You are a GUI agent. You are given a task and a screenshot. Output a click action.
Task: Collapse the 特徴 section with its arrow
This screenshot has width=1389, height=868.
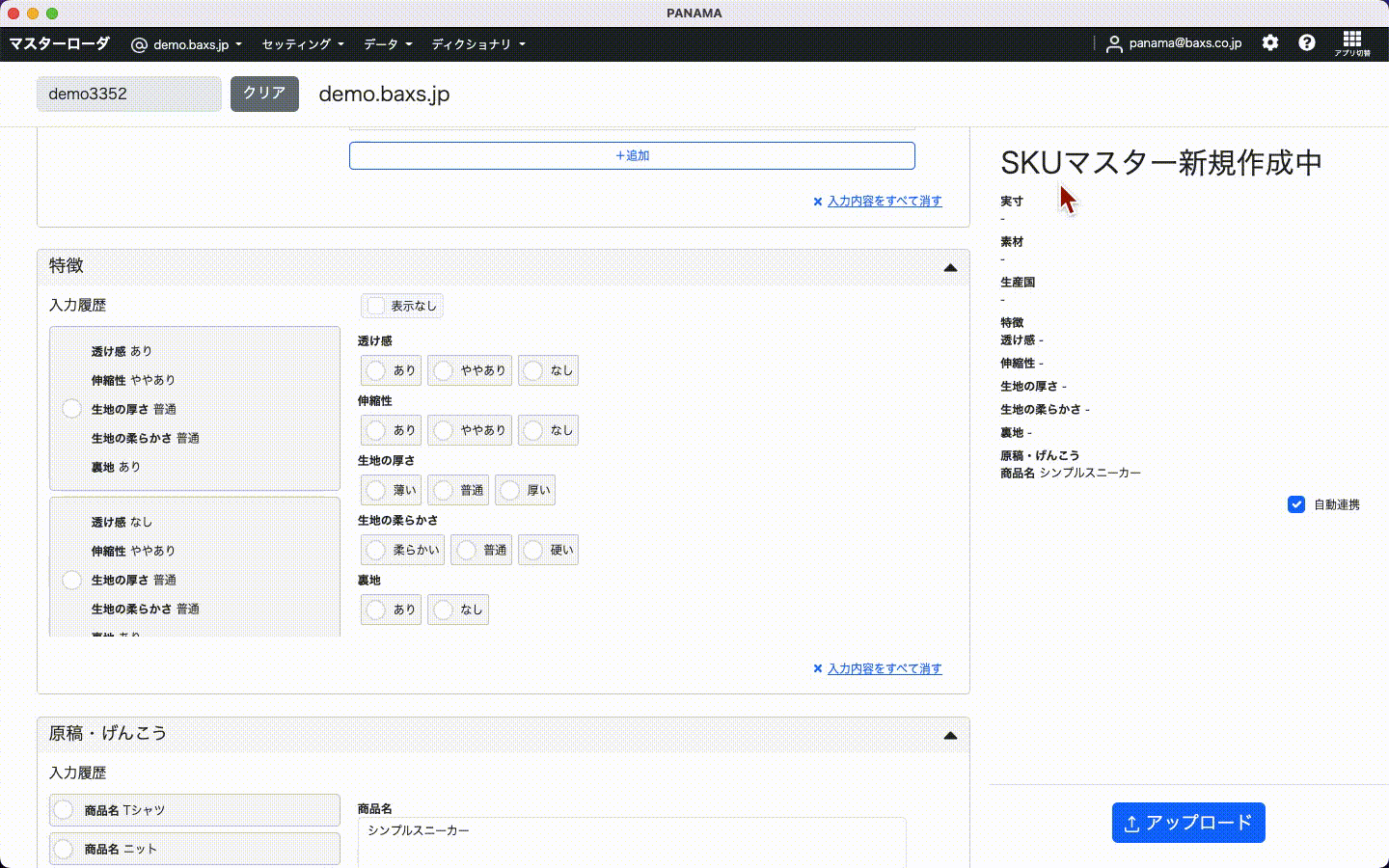click(x=950, y=267)
